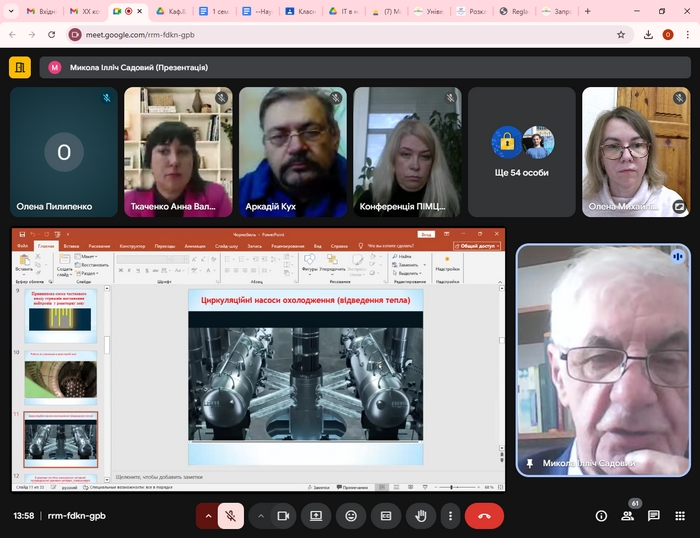Toggle closed captions in the meeting
Image resolution: width=700 pixels, height=538 pixels.
pyautogui.click(x=385, y=516)
